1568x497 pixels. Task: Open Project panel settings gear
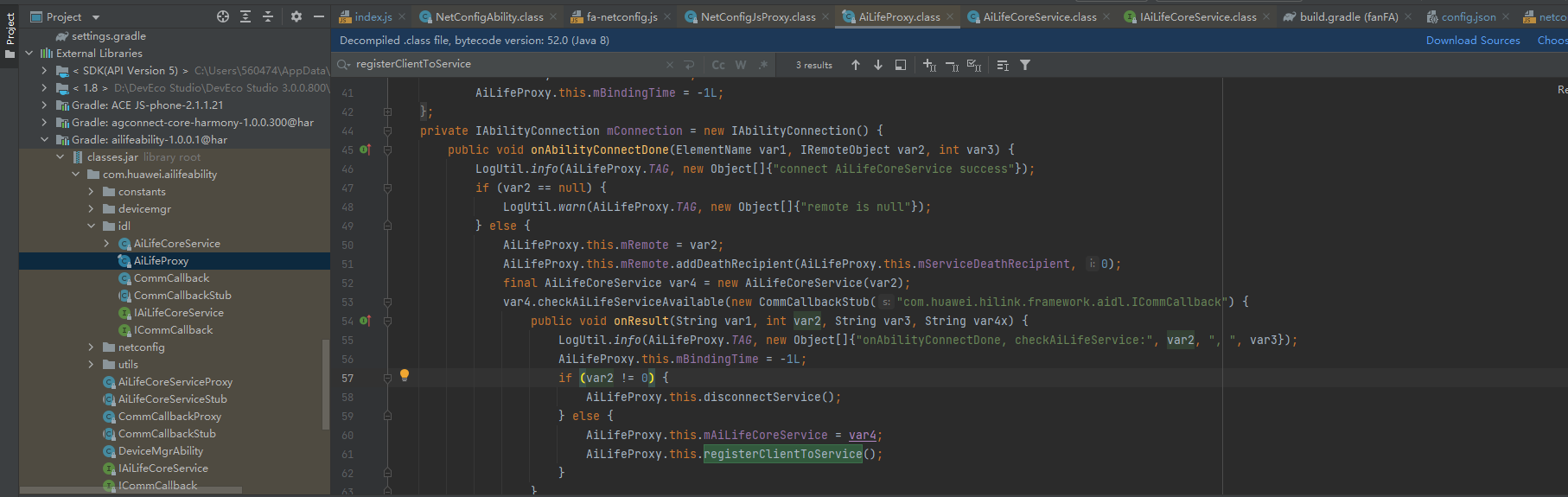click(296, 16)
